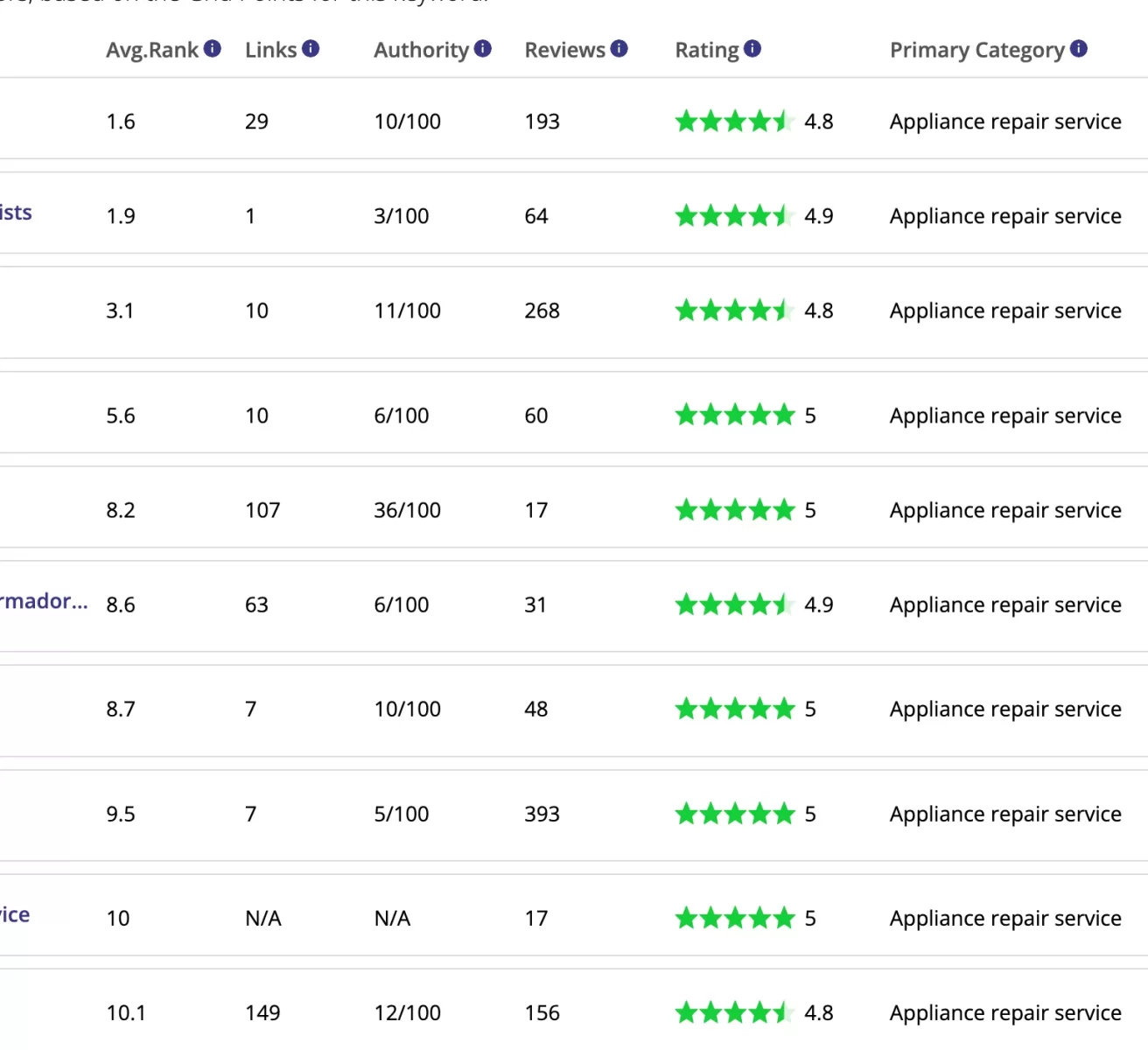Click the 36/100 authority score
Screen dimensions: 1148x1050
point(407,510)
